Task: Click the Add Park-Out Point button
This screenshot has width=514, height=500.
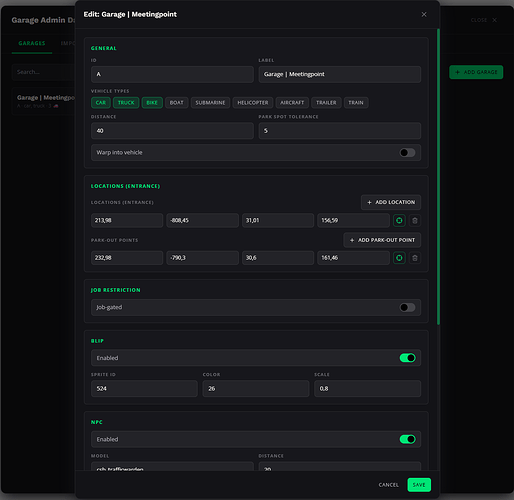Action: 382,240
